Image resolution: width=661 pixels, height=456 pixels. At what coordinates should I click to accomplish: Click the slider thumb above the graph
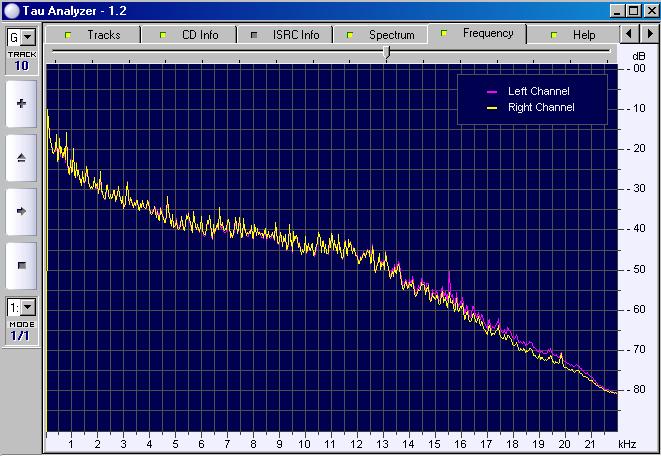(x=387, y=53)
